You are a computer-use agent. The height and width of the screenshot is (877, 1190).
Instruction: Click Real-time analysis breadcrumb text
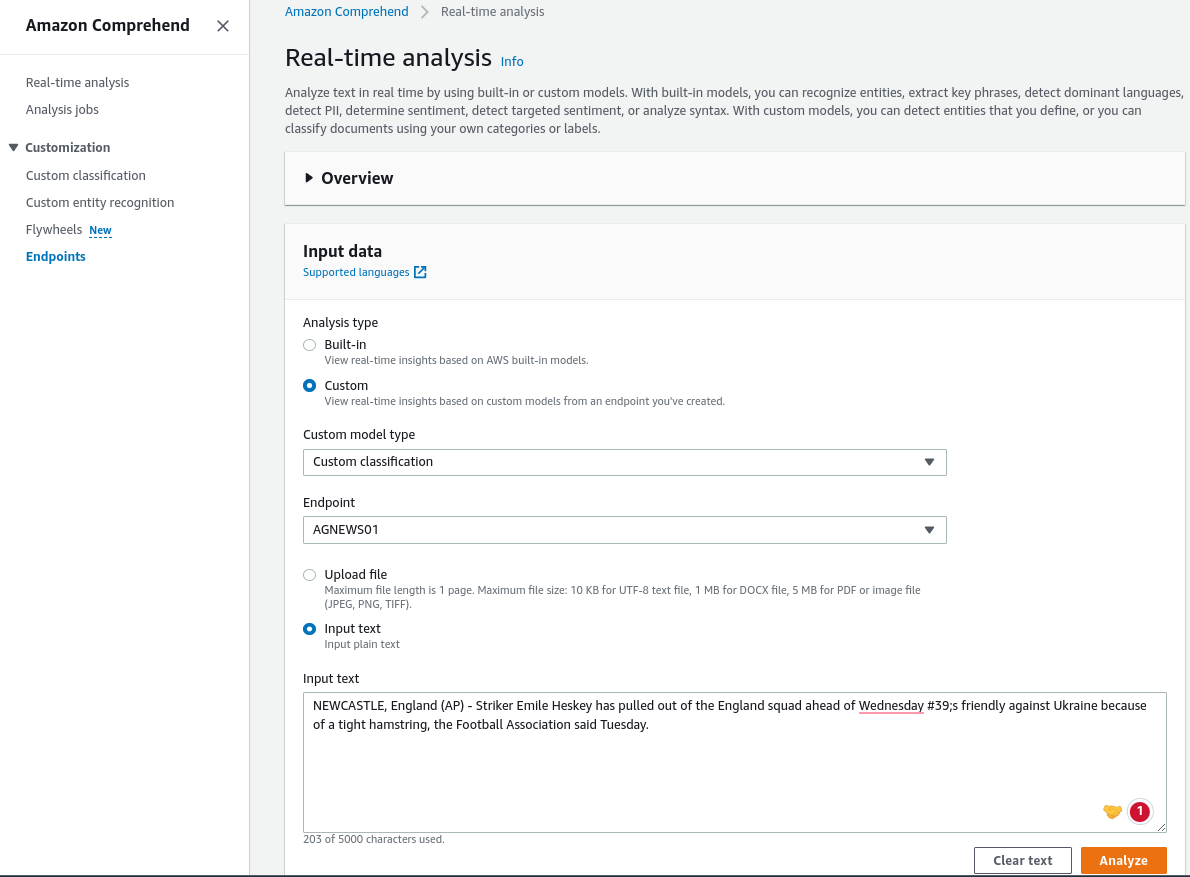(493, 11)
